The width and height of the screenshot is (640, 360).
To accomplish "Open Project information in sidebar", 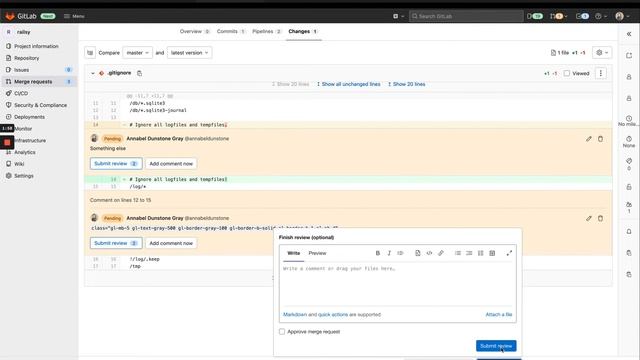I will pyautogui.click(x=36, y=46).
